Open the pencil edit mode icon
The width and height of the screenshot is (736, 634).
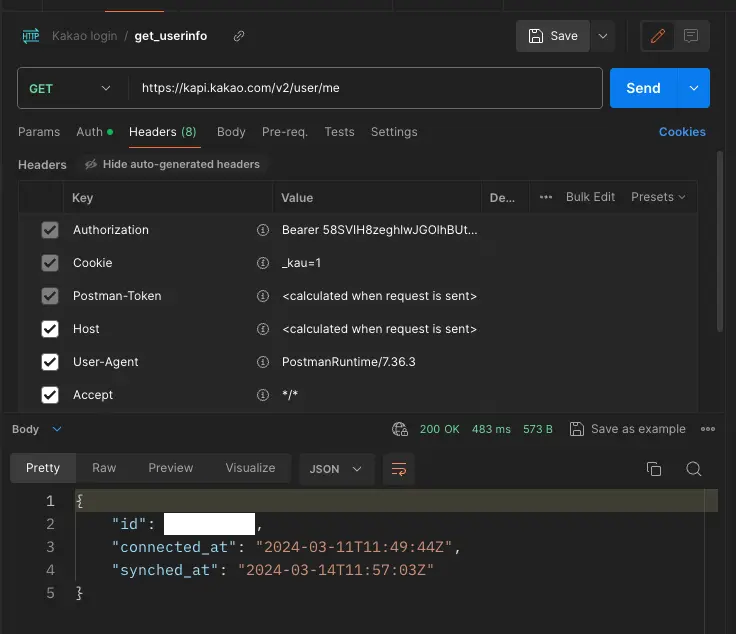pos(658,36)
